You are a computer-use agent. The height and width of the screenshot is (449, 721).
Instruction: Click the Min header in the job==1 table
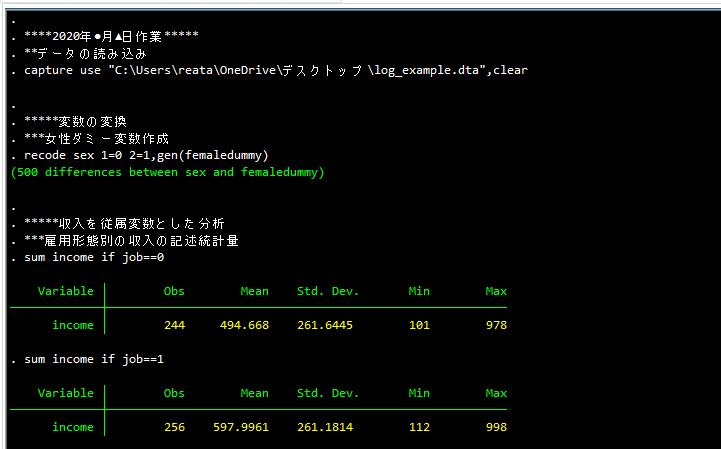[419, 393]
